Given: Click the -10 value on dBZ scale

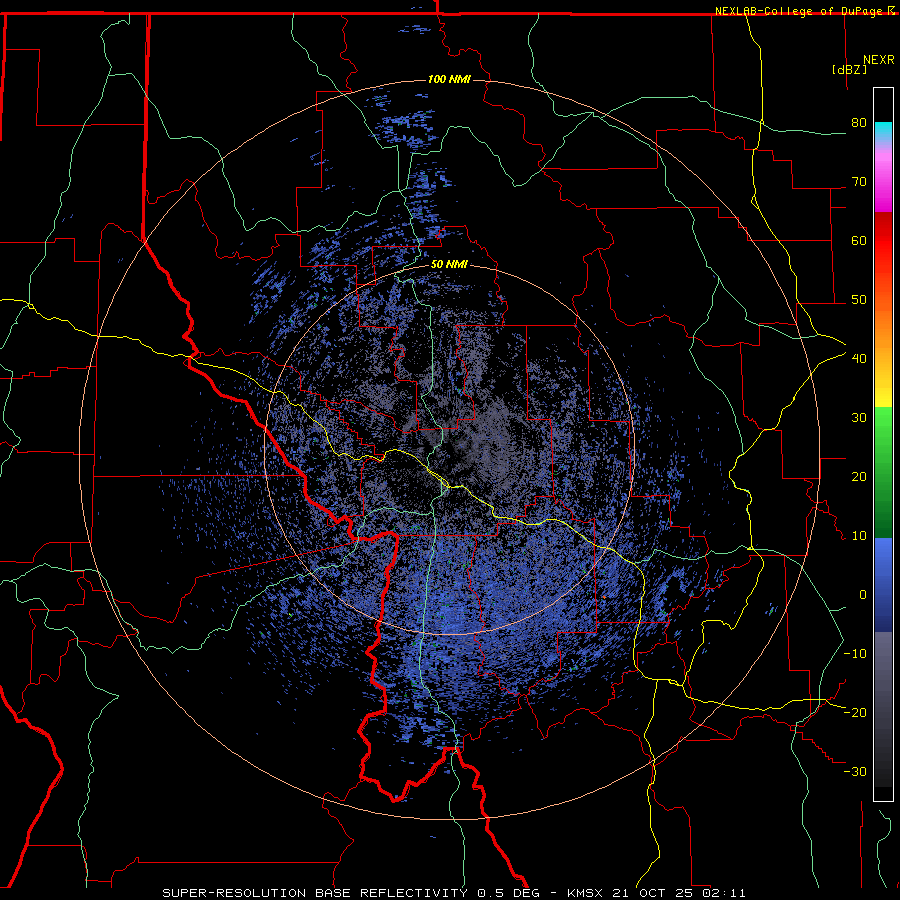Looking at the screenshot, I should (855, 654).
